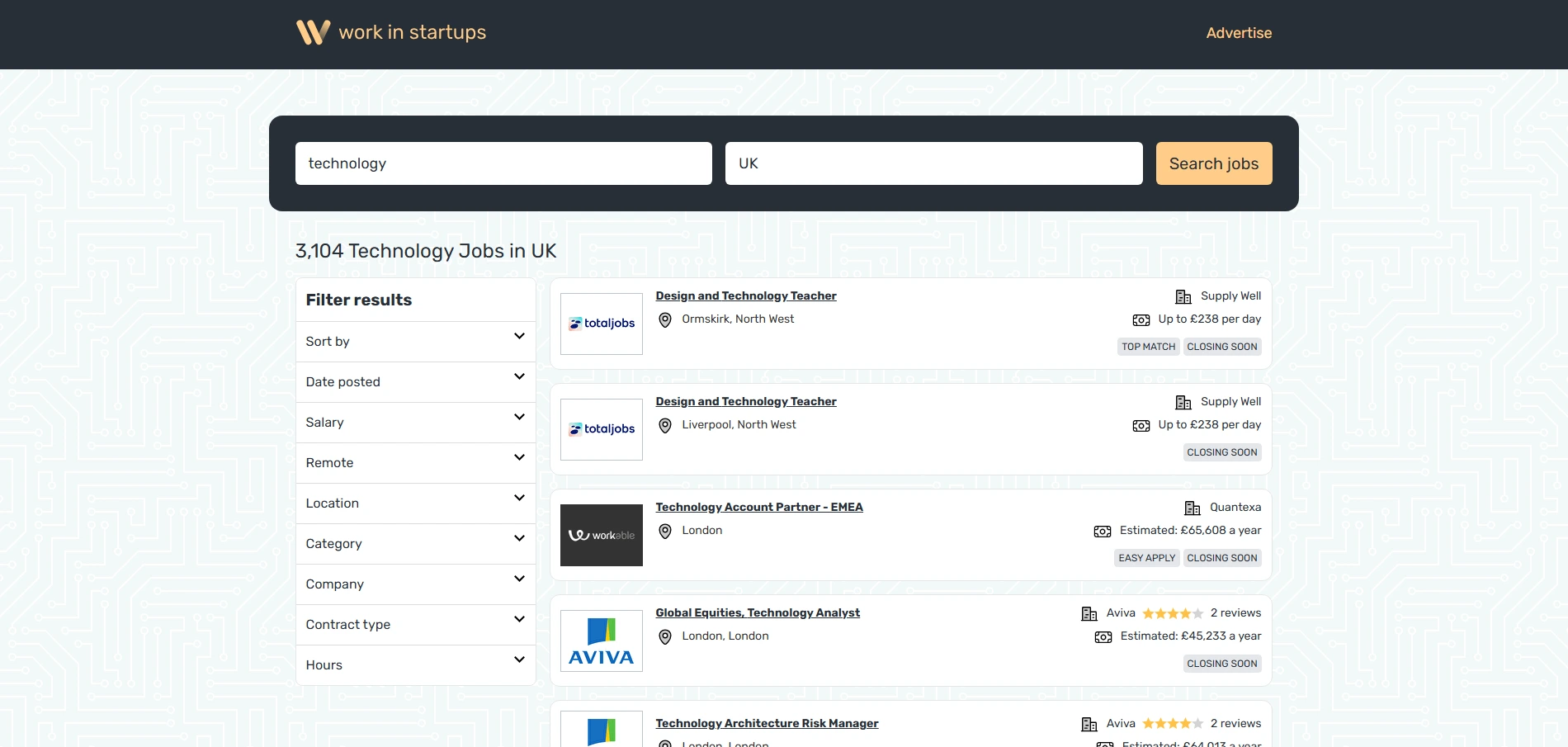Click star rating in Global Equities Aviva job
This screenshot has height=747, width=1568.
point(1173,613)
